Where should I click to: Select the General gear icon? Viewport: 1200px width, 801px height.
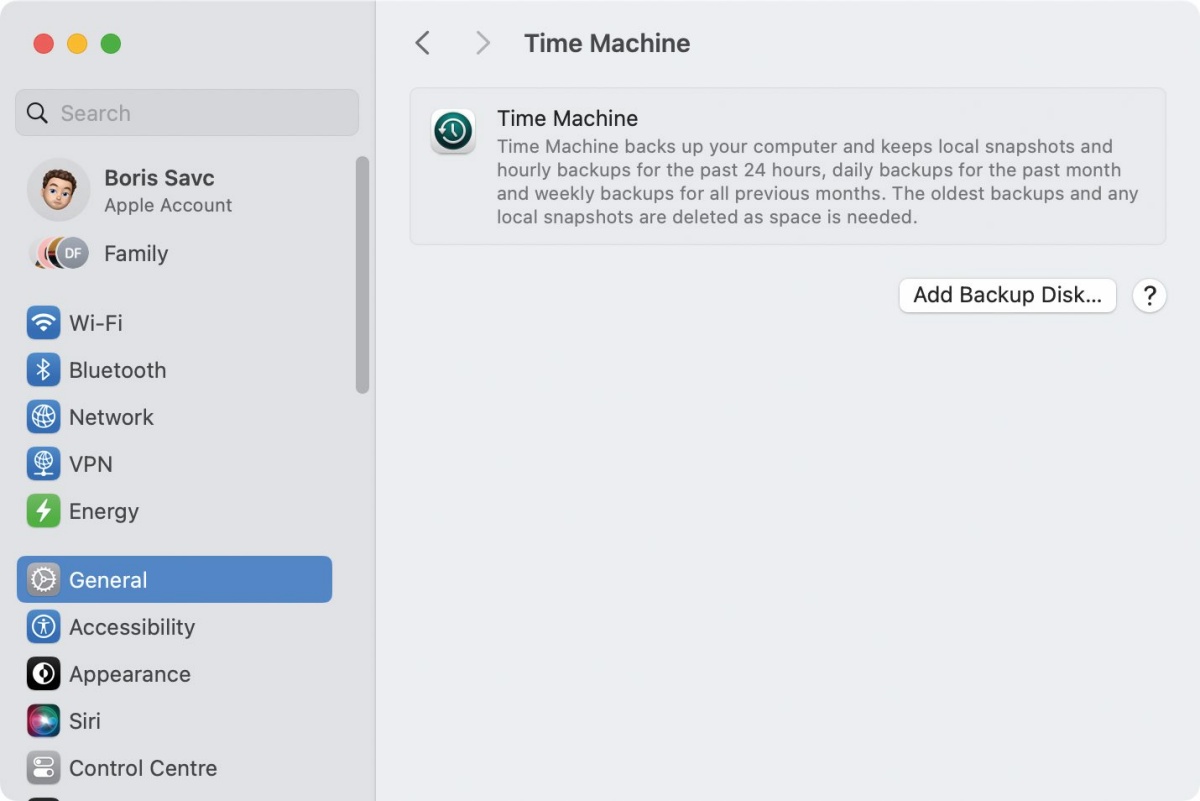(x=43, y=580)
